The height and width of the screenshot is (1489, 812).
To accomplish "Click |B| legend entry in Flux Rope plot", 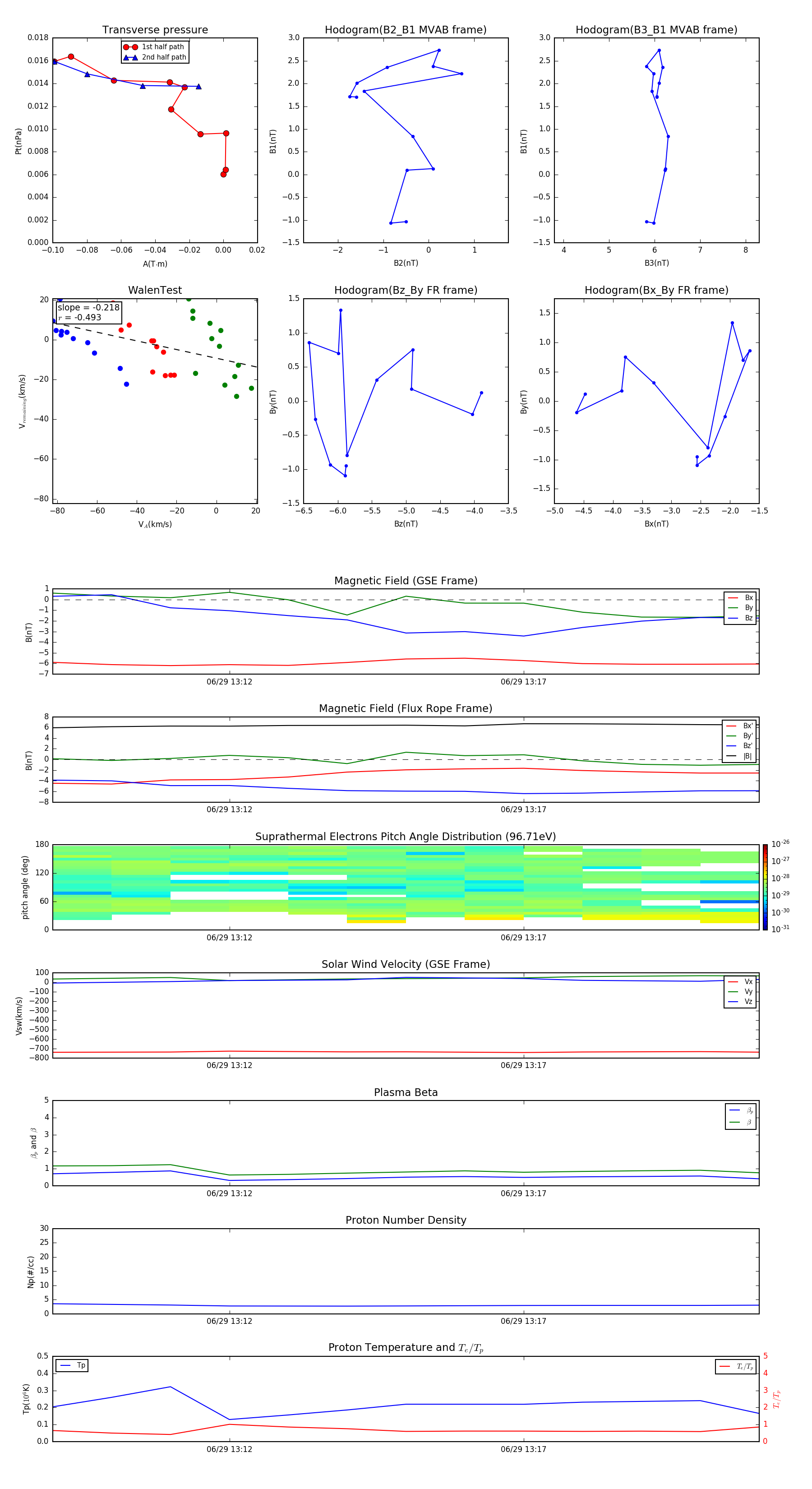I will click(x=739, y=756).
